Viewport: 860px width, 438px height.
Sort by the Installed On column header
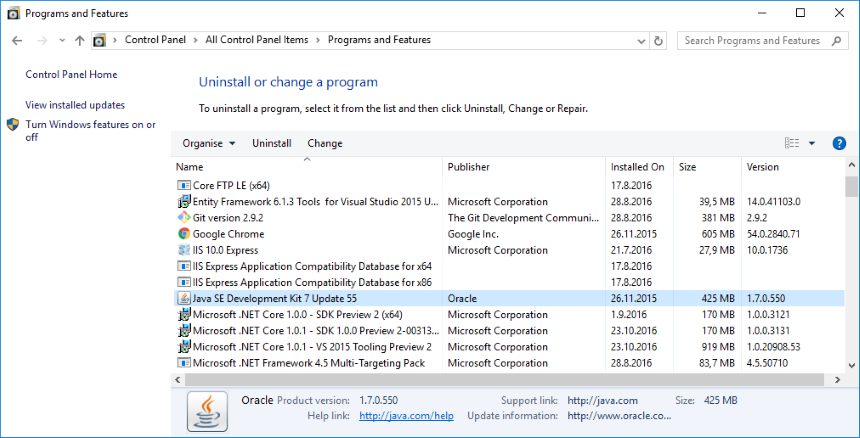tap(640, 167)
